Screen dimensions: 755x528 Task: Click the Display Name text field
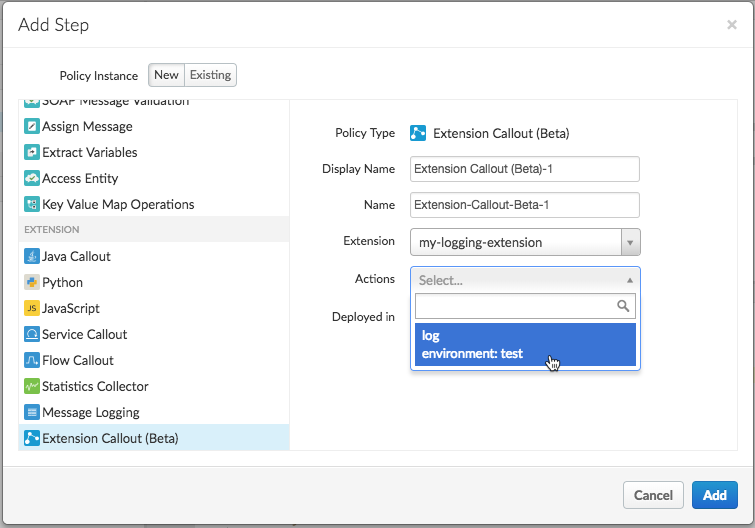click(x=525, y=169)
